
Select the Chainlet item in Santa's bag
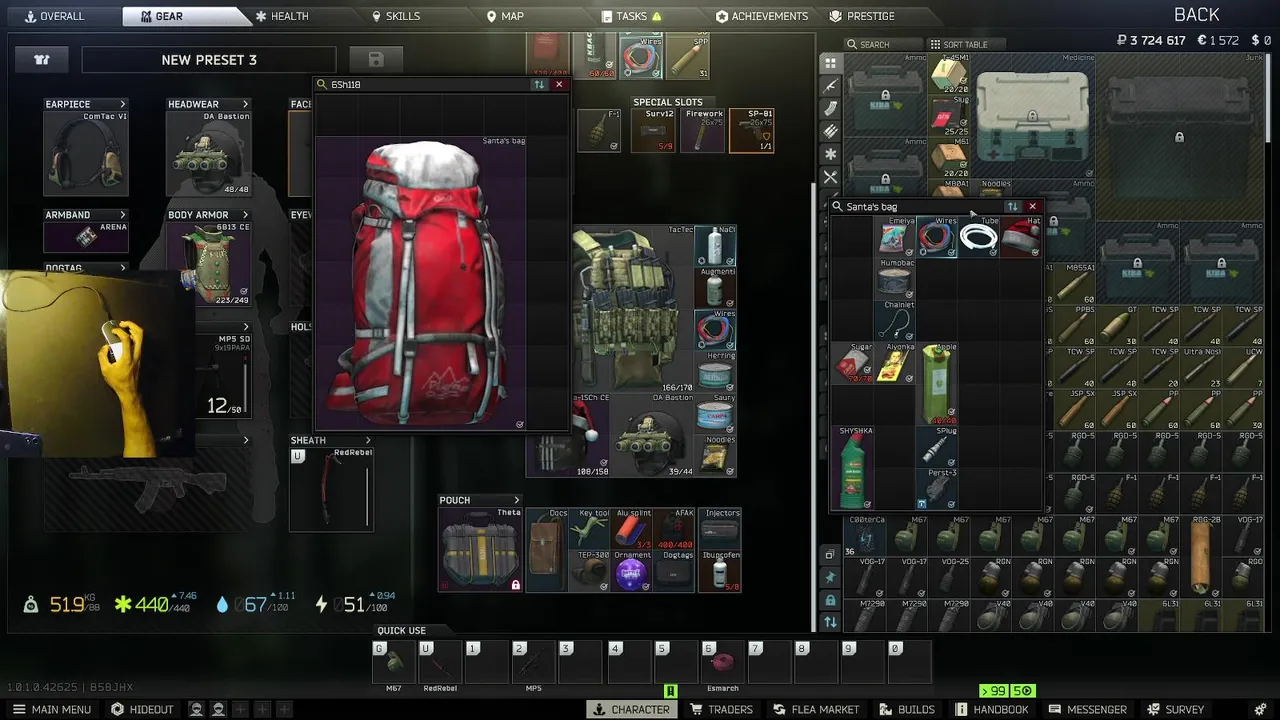pyautogui.click(x=895, y=321)
